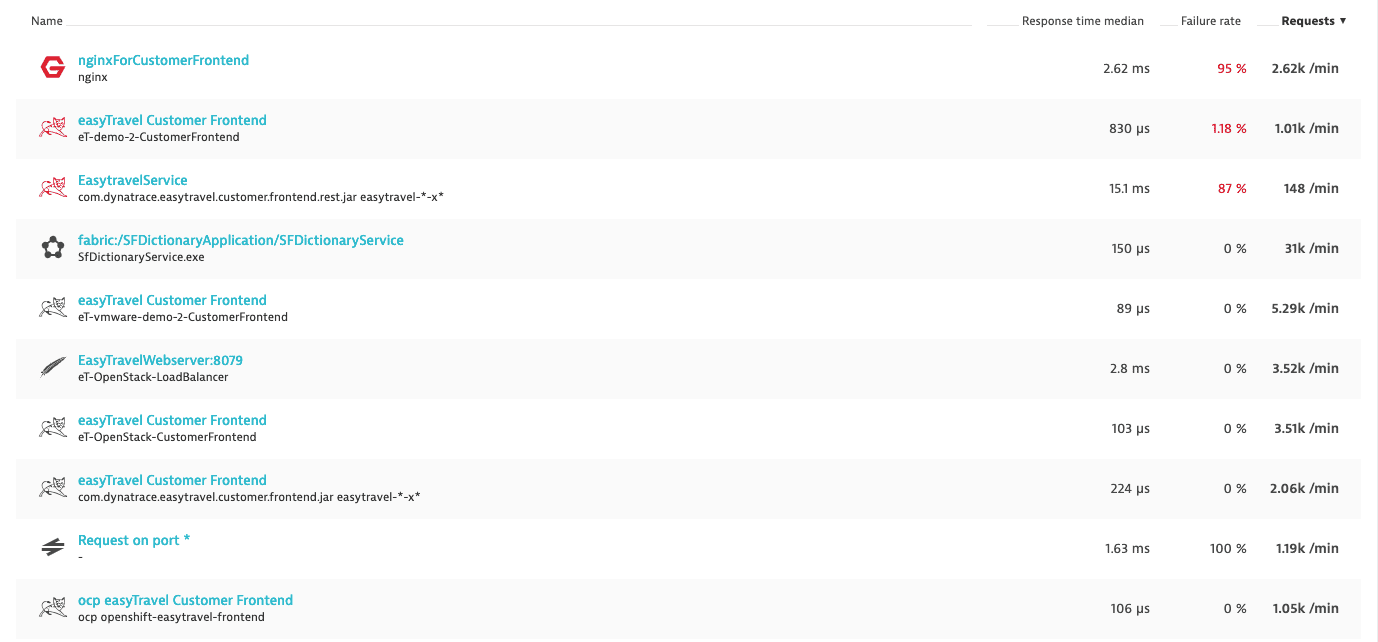
Task: Click the 1.05k /min requests value
Action: [1305, 608]
